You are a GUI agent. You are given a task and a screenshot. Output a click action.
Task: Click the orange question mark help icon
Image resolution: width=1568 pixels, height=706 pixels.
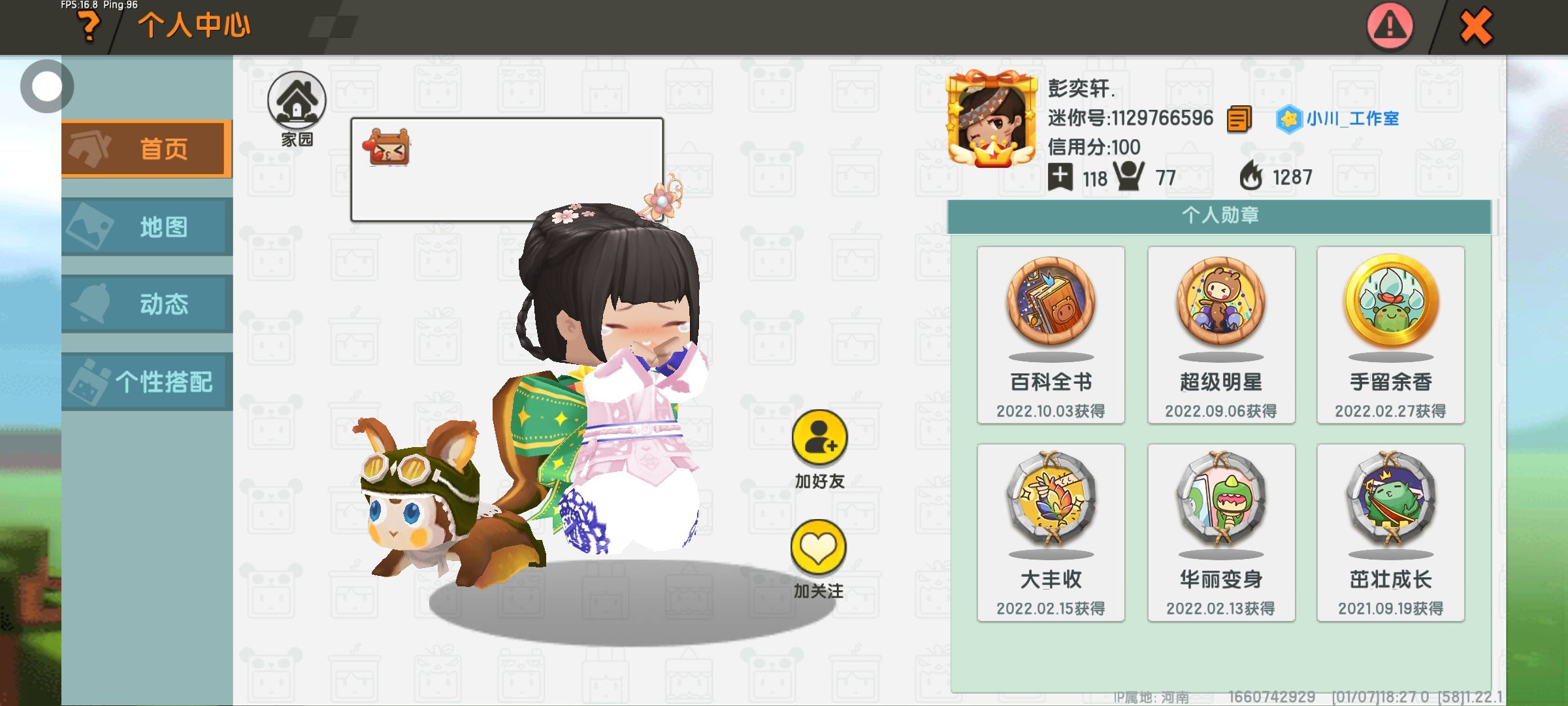coord(89,27)
